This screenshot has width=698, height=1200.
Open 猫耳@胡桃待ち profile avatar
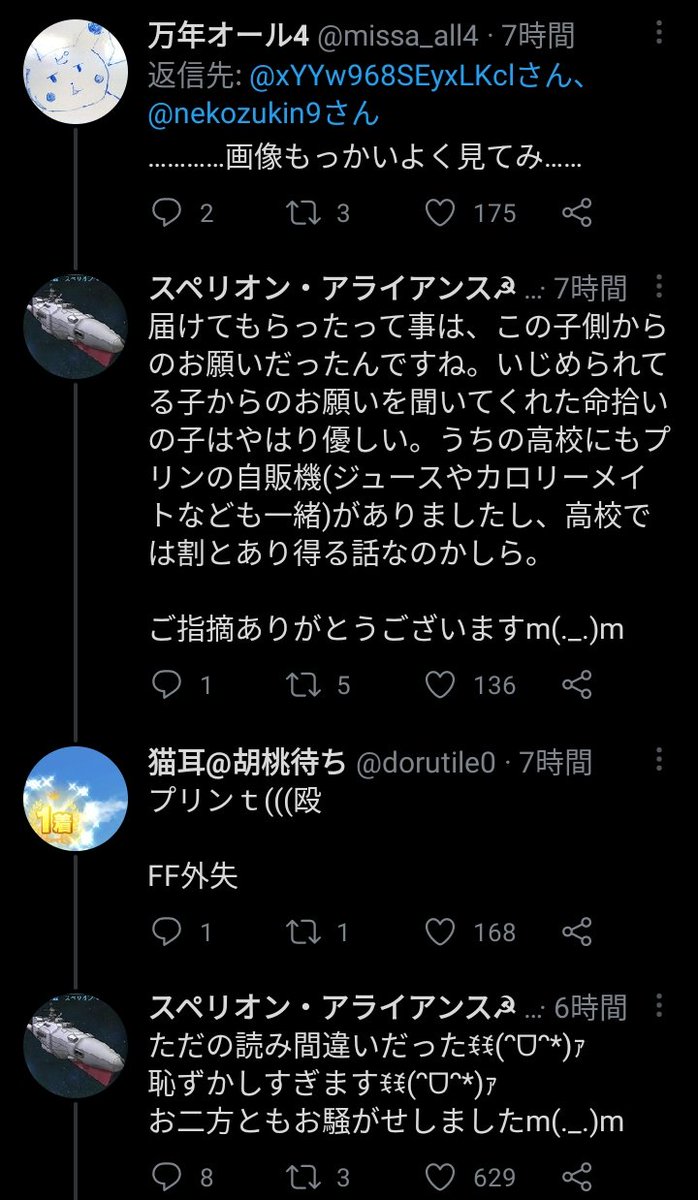point(75,797)
